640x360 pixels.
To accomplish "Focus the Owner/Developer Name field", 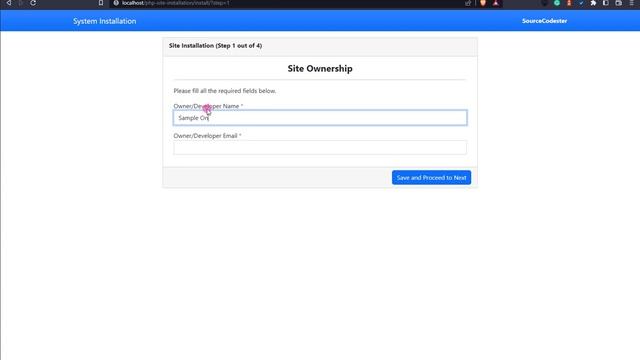I will (x=320, y=118).
